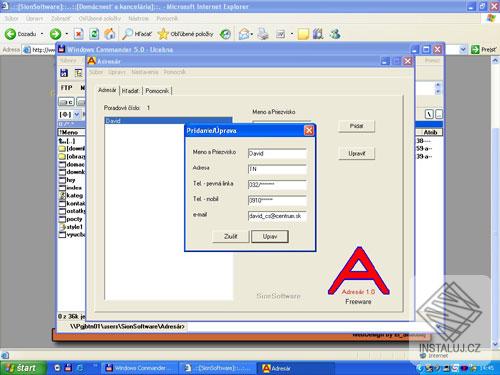Select the [downl folder in Windows Commander
This screenshot has height=375, width=500.
click(x=72, y=148)
